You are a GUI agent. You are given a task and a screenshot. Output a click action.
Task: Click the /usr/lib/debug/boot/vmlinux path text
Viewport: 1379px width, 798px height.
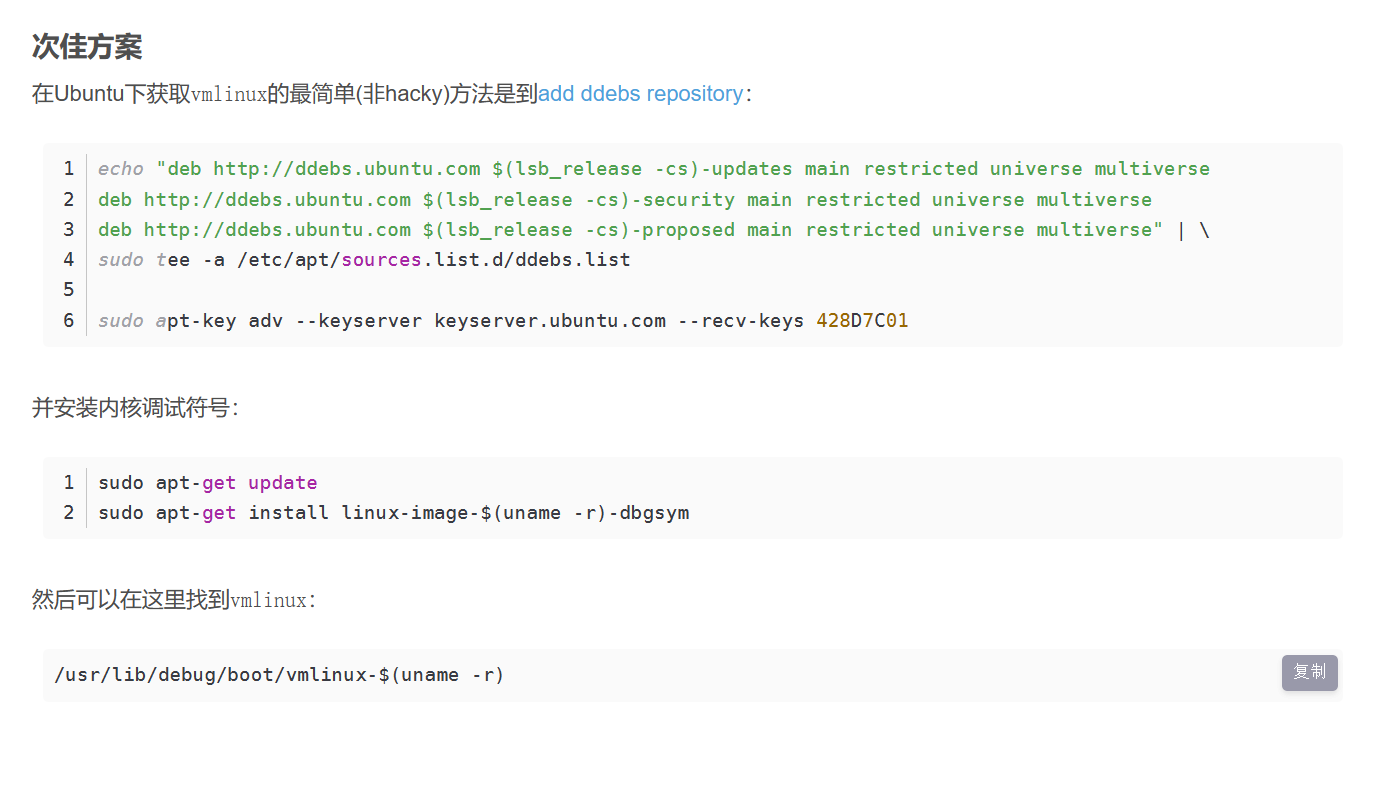(x=279, y=675)
